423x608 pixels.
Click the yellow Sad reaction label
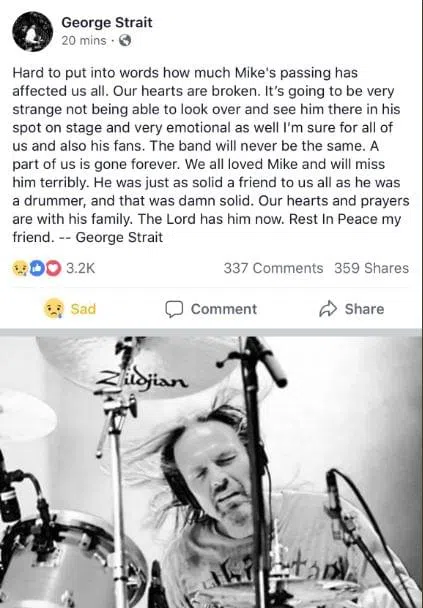[83, 309]
